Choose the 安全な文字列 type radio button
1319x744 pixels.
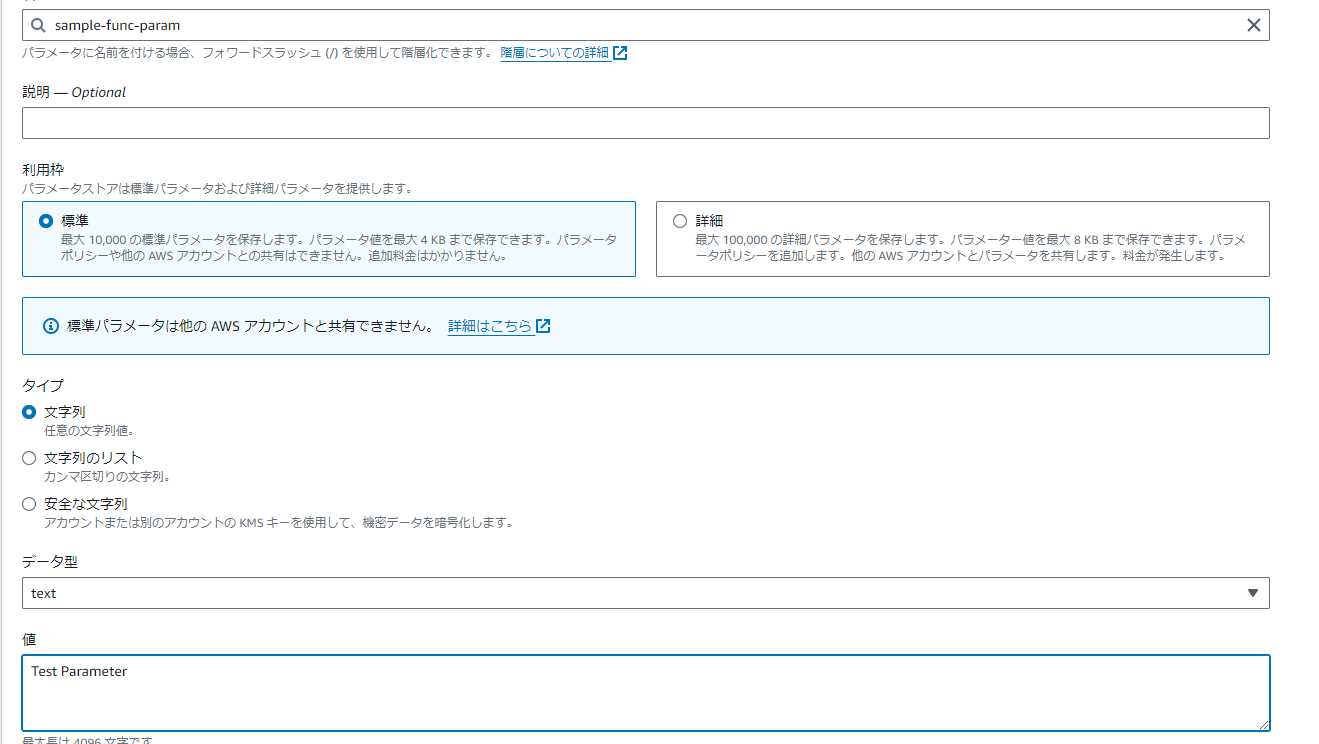coord(29,504)
